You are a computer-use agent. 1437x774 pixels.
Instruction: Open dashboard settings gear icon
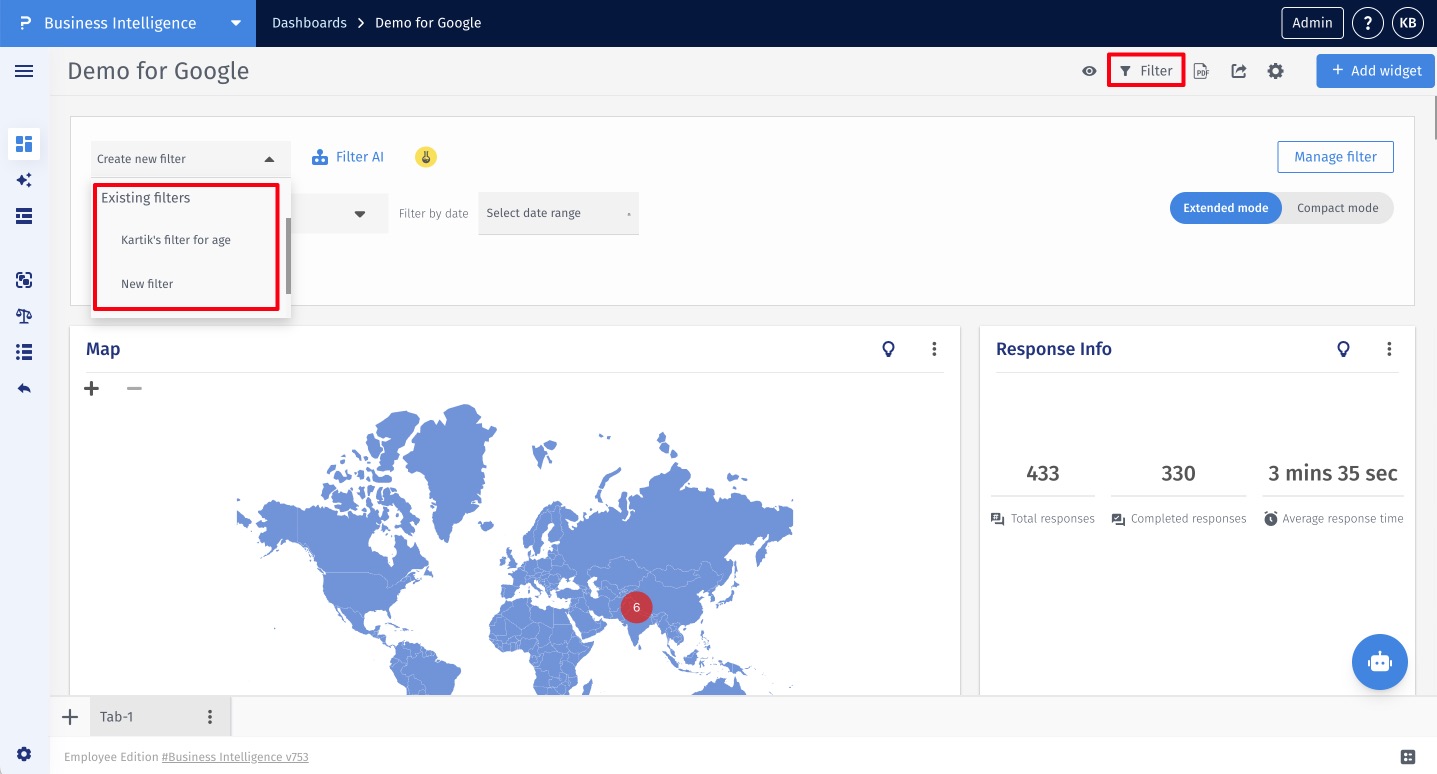click(1275, 71)
